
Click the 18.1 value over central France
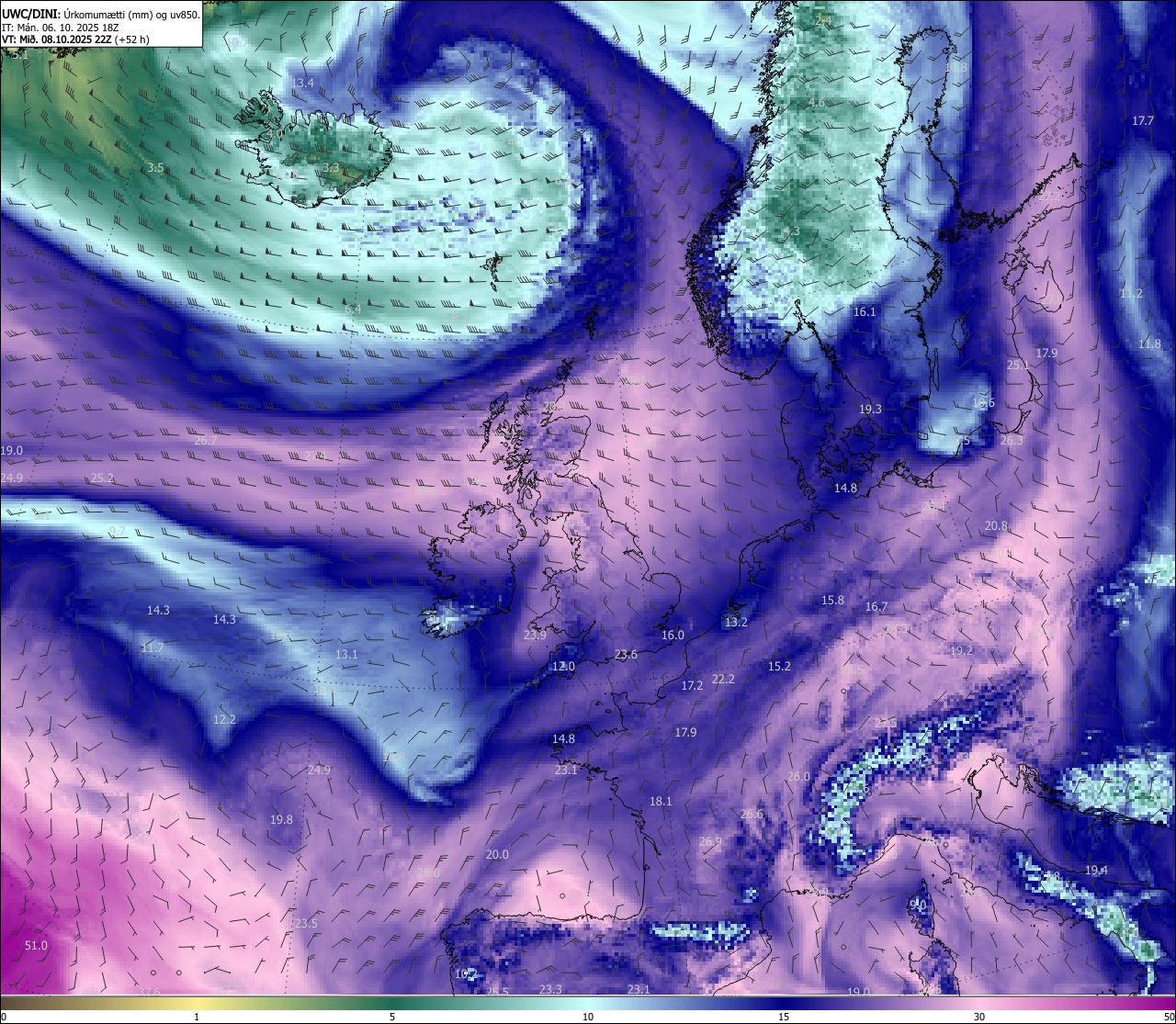[661, 802]
